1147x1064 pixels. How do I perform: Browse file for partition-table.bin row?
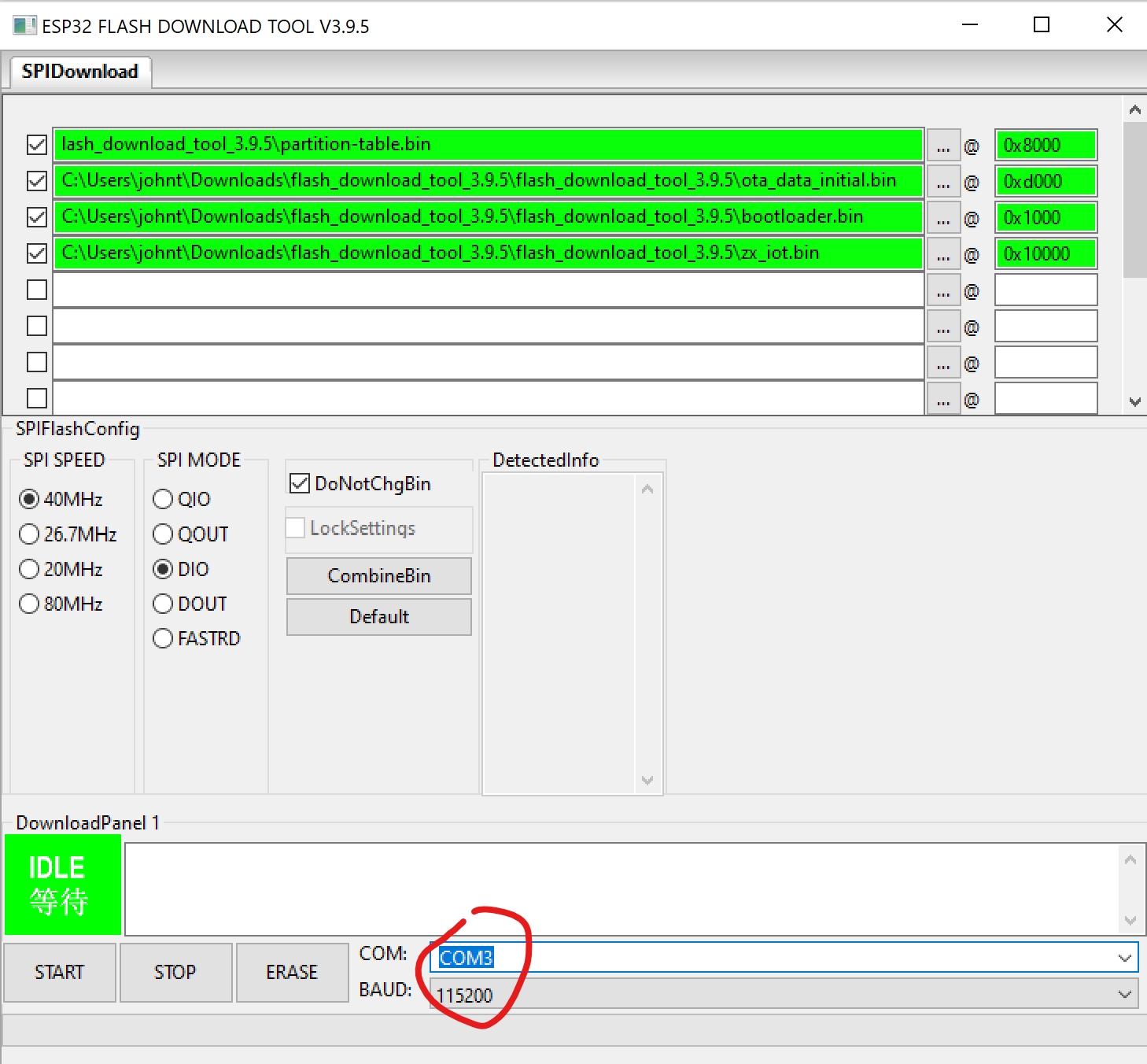tap(943, 146)
